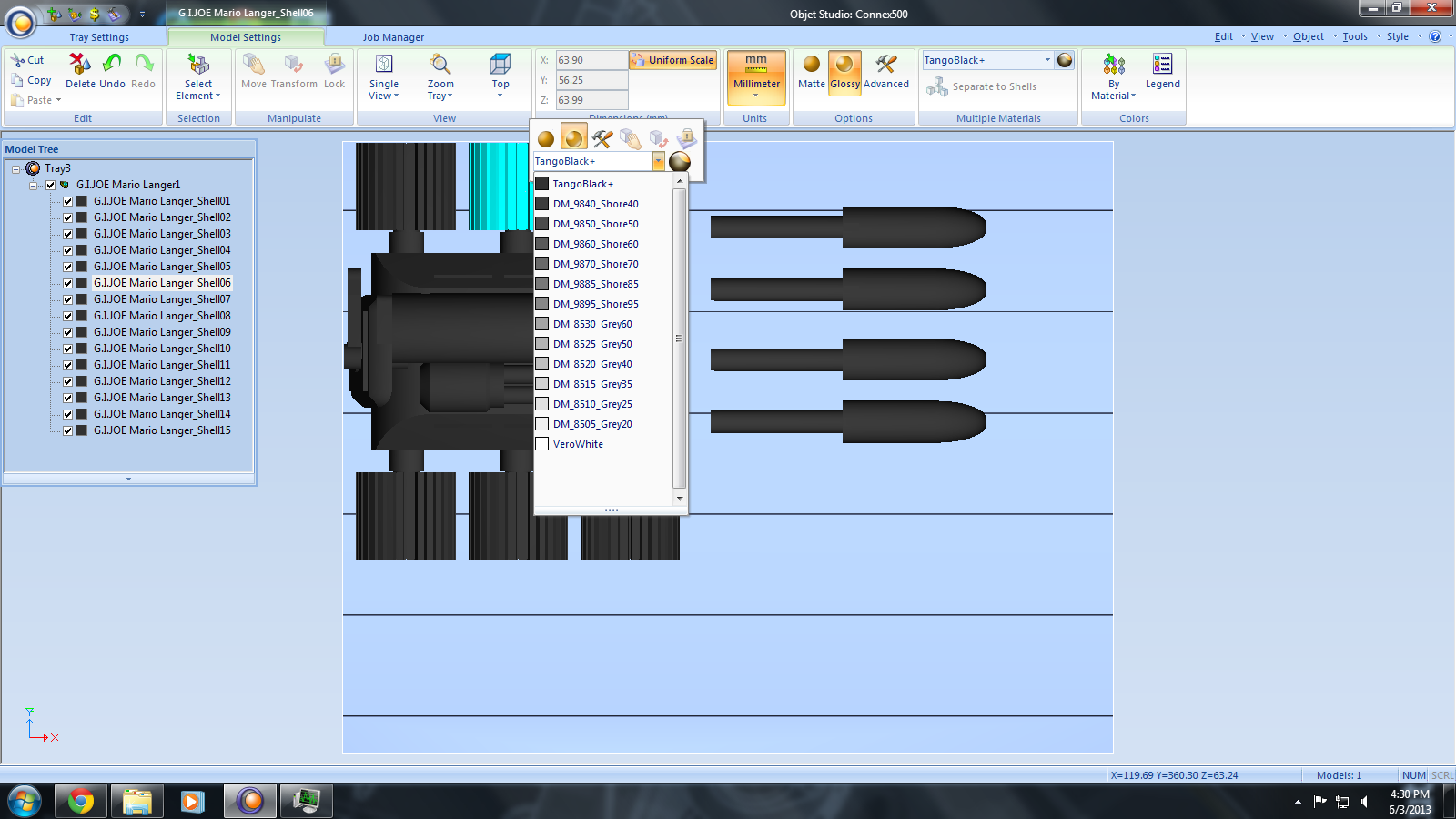Click the X dimension input field
This screenshot has height=819, width=1456.
(x=591, y=60)
